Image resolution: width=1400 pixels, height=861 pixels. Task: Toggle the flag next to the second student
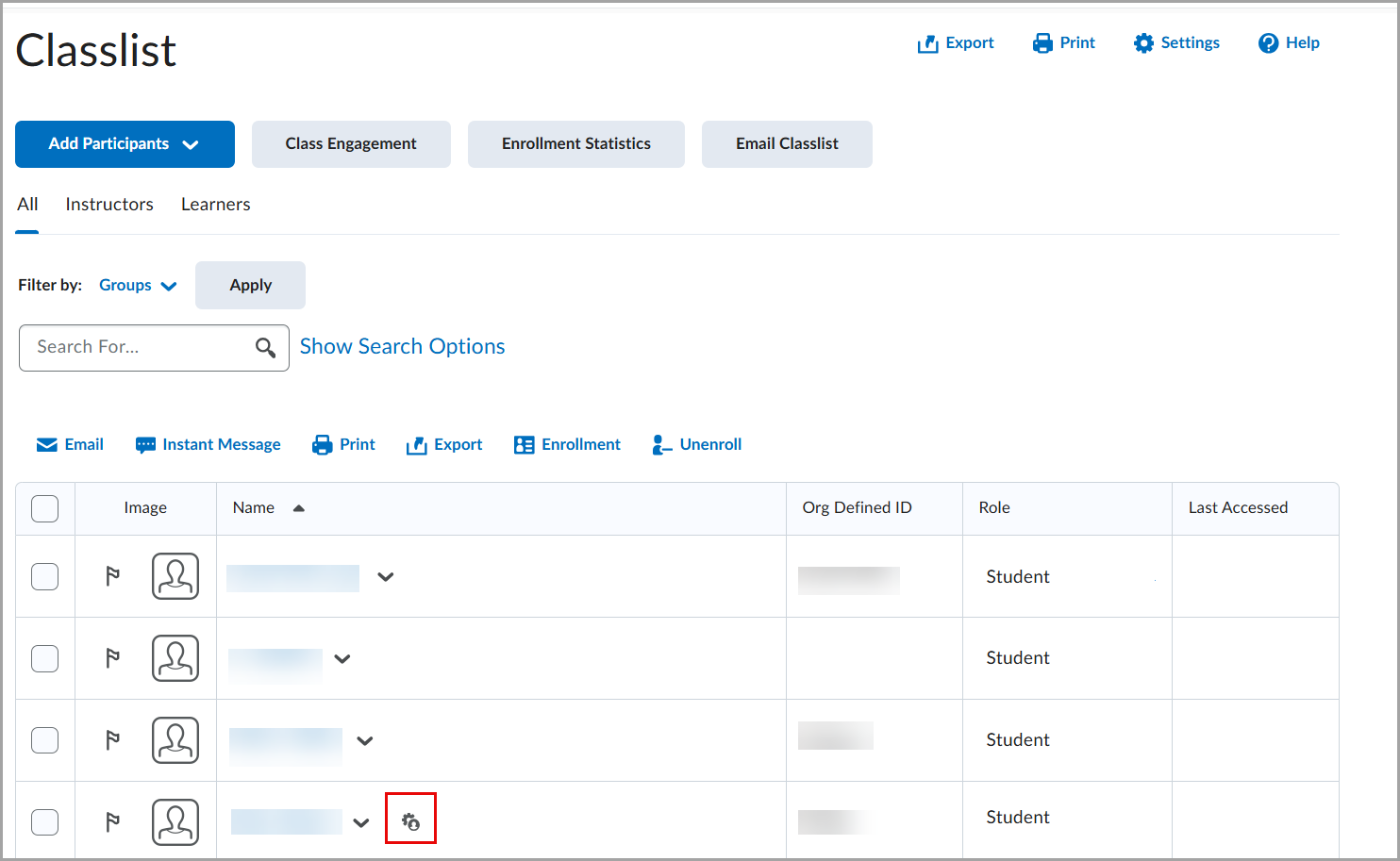(112, 658)
